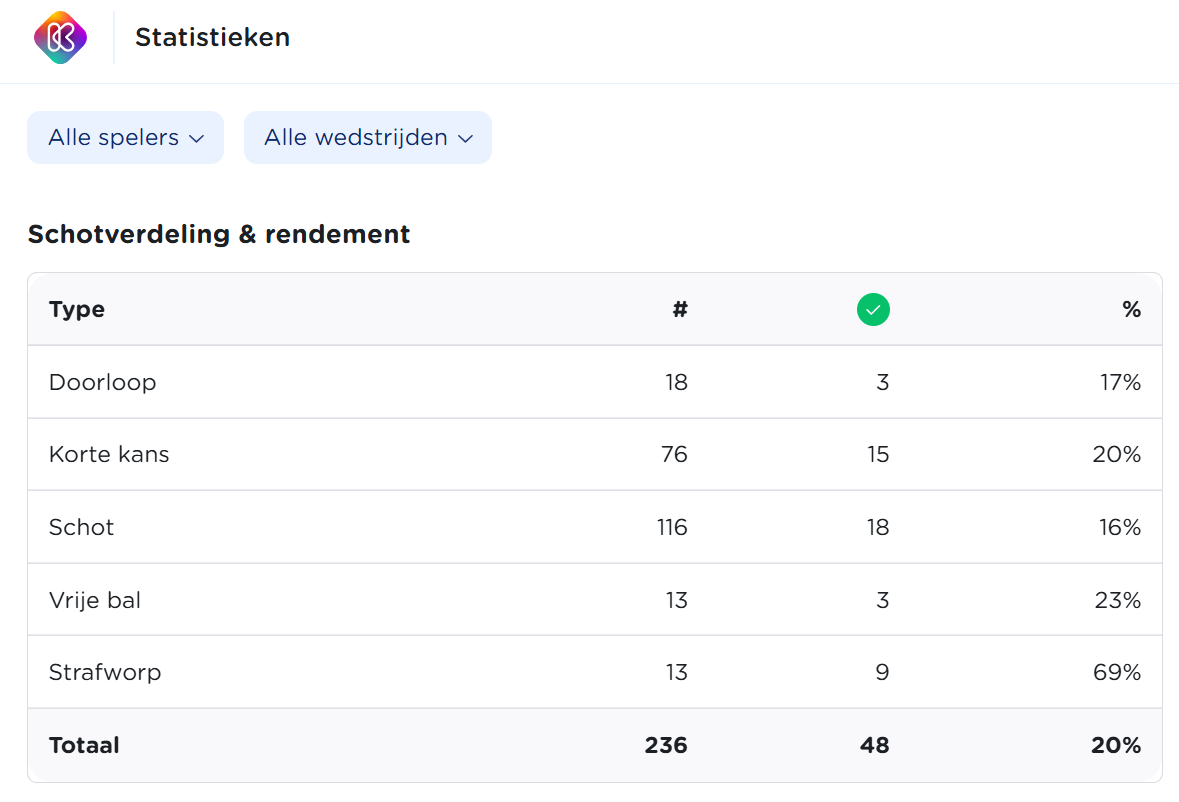
Task: Click the Statistieken page title
Action: tap(212, 37)
